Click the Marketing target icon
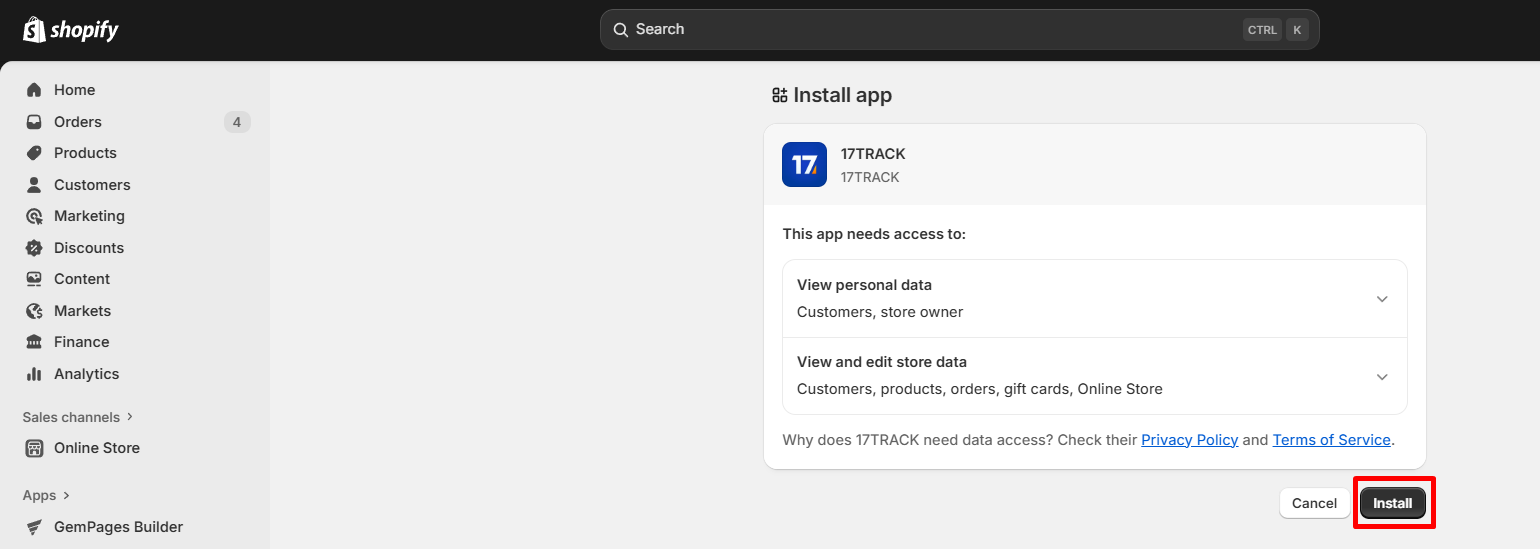Screen dimensions: 1540x549 tap(34, 216)
